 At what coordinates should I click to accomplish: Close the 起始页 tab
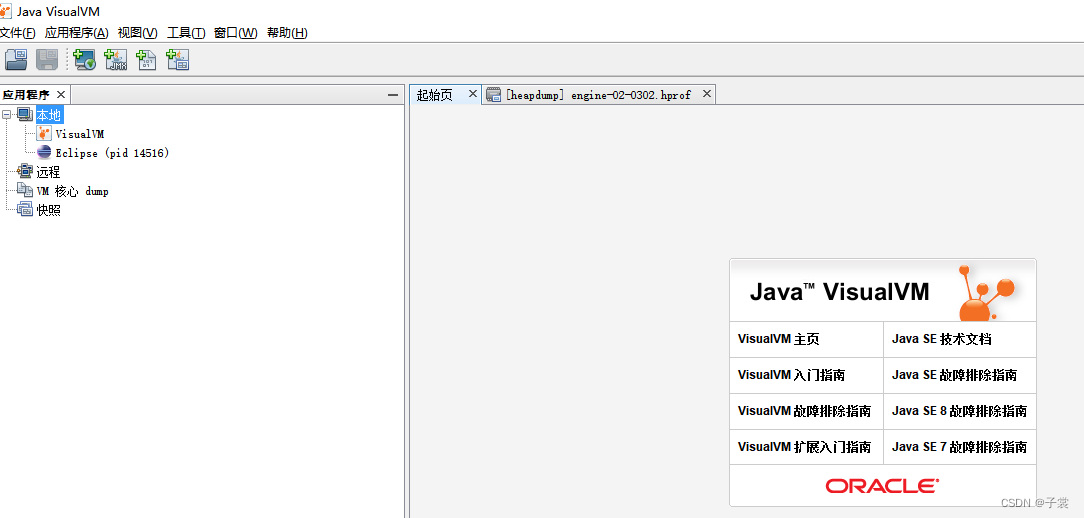(x=473, y=93)
